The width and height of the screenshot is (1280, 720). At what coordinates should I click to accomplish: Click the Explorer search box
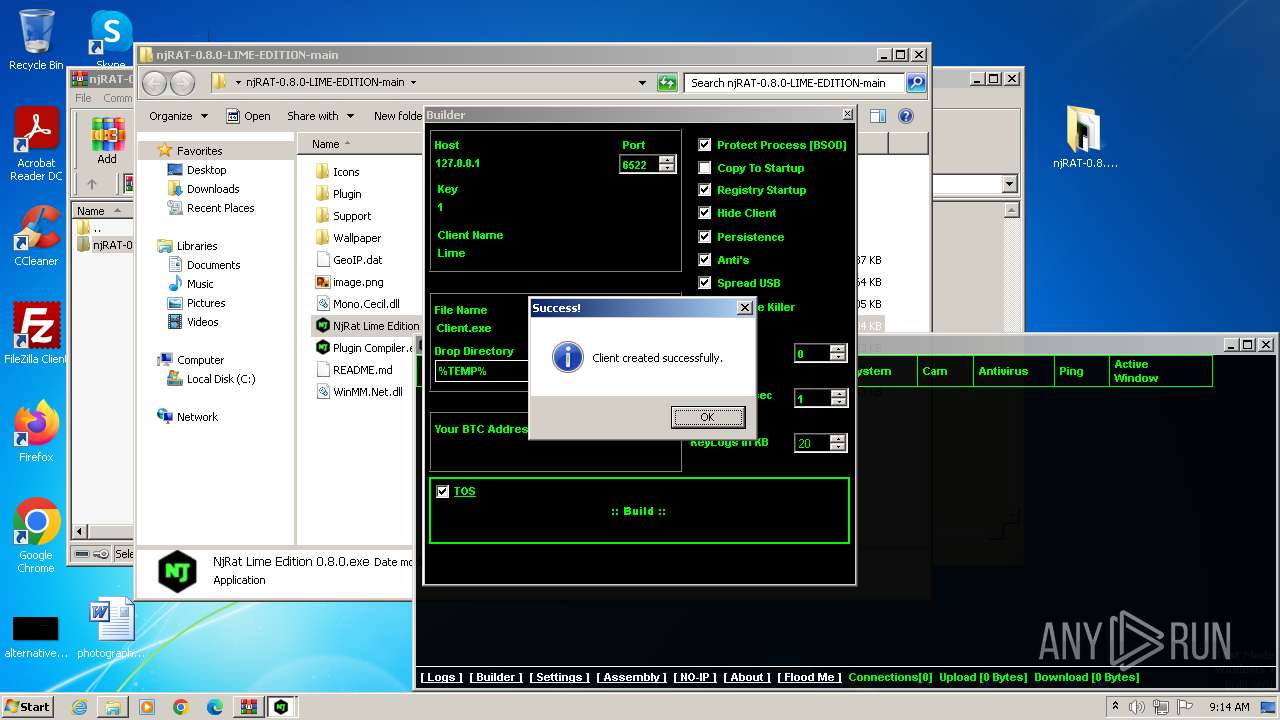794,83
